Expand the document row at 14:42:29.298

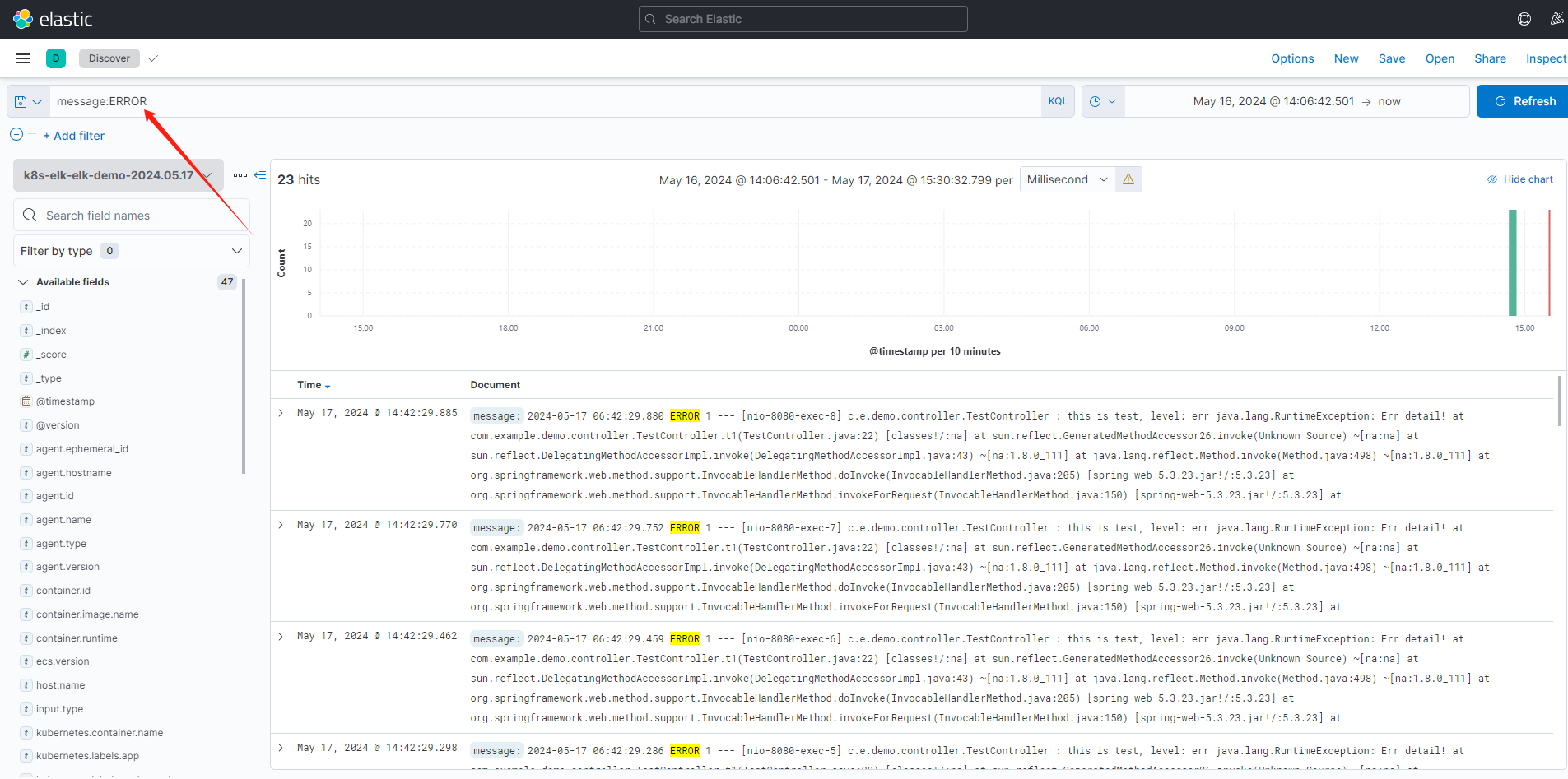click(281, 748)
